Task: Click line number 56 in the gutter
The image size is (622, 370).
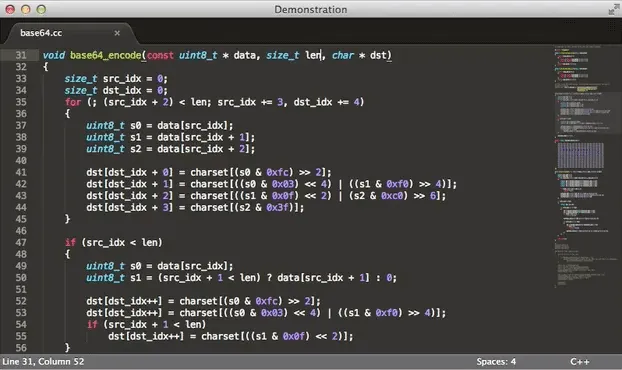Action: pos(21,348)
